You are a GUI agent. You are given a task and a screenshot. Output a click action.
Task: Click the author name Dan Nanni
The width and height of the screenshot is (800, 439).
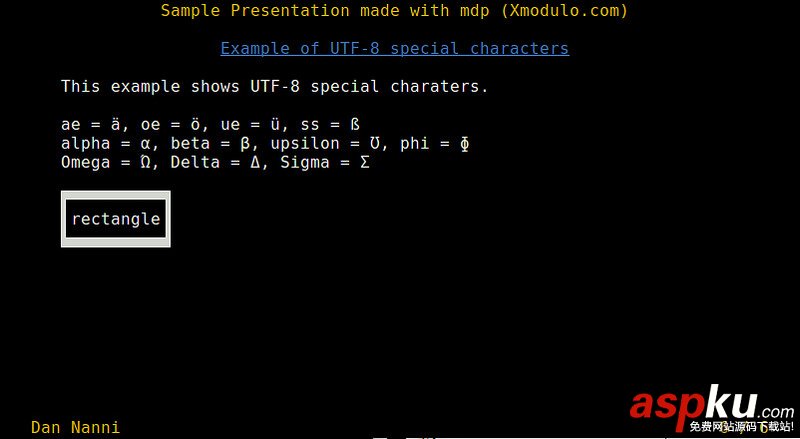(76, 427)
